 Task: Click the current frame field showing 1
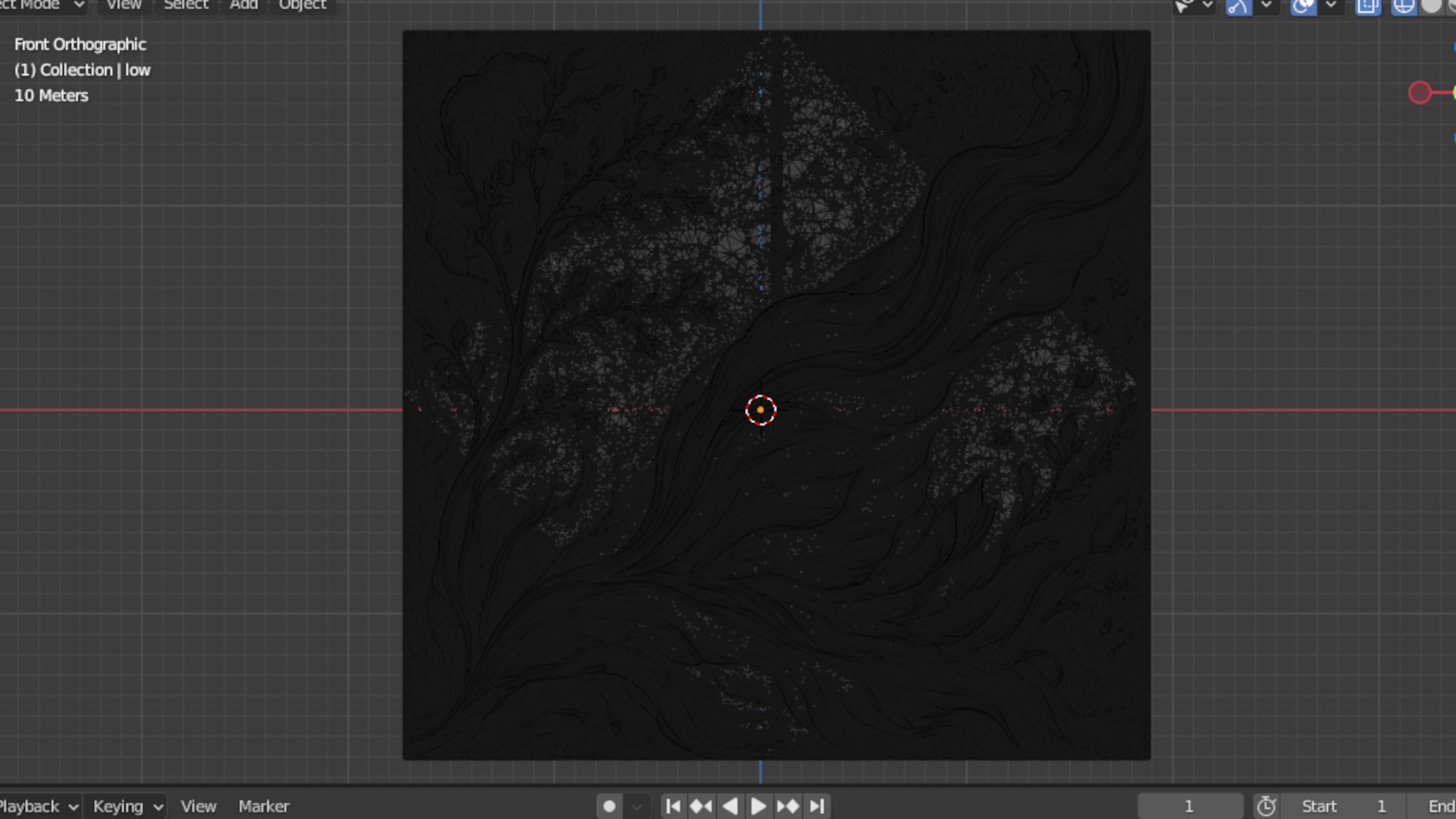(1190, 806)
